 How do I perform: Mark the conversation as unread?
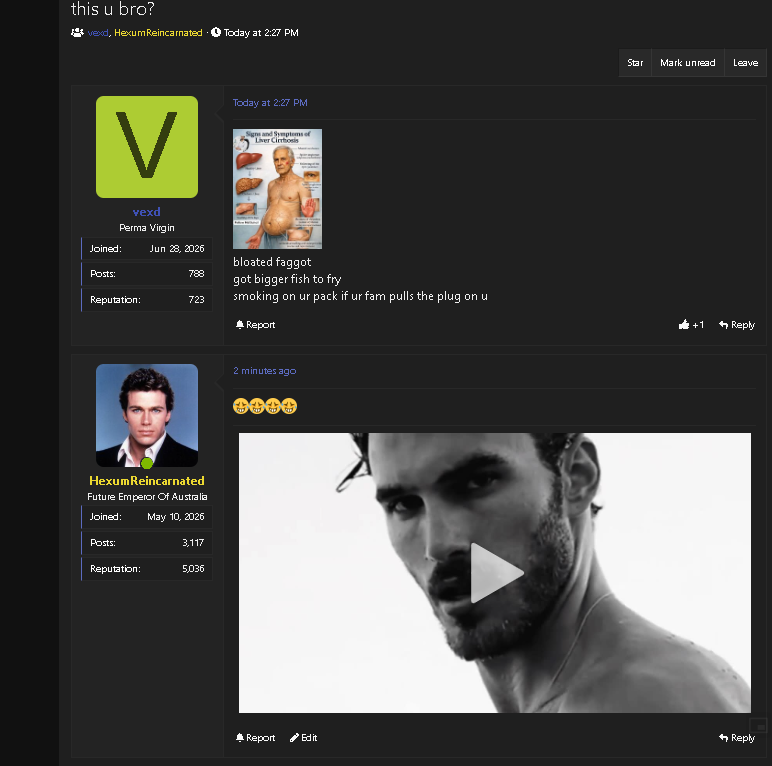(687, 63)
